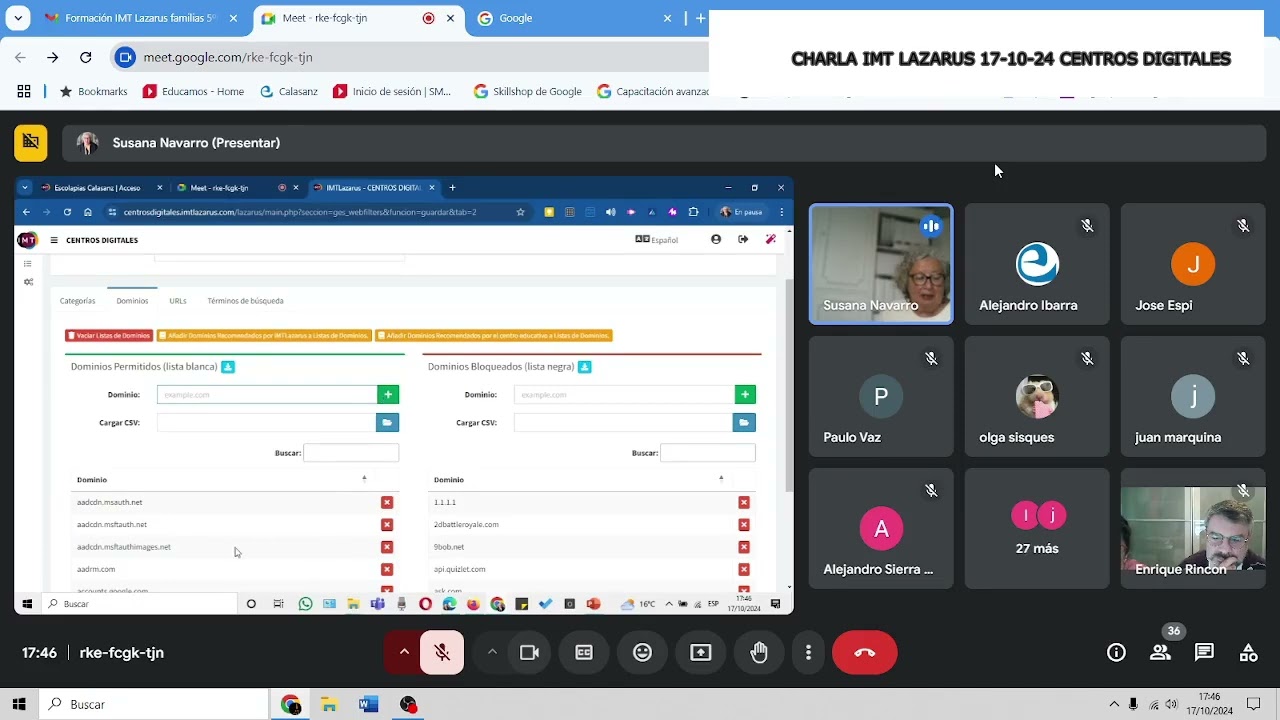This screenshot has height=720, width=1280.
Task: Click Enrique Rincon video tile
Action: point(1193,528)
